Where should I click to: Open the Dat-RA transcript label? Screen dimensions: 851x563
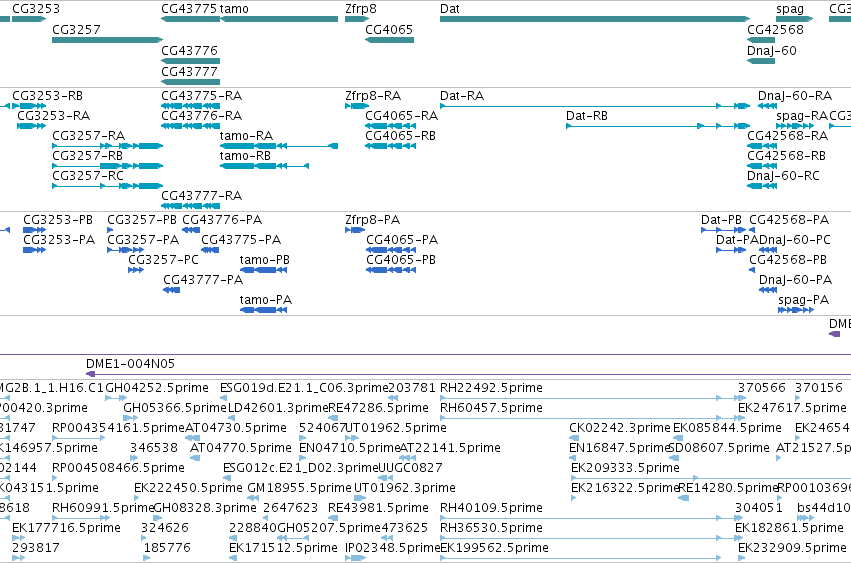coord(462,96)
